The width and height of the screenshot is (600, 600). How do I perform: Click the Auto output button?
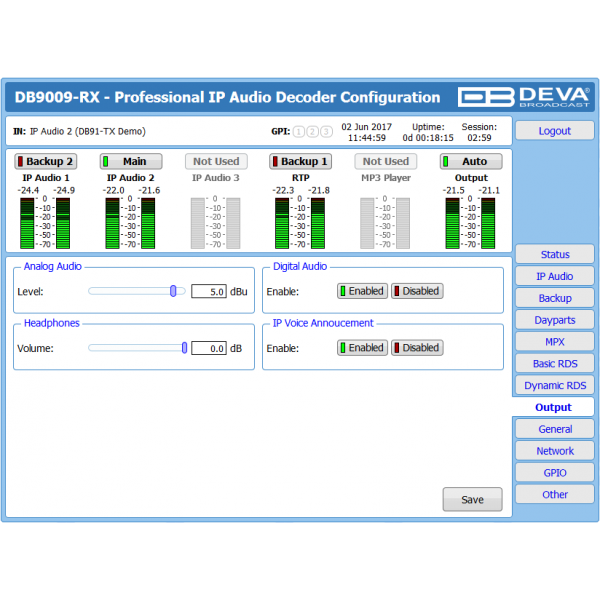point(471,161)
